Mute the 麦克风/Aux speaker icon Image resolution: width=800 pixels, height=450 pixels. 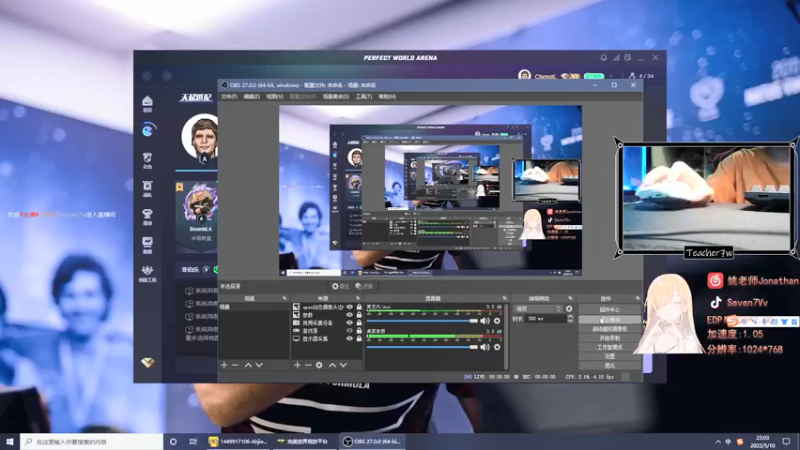[x=485, y=320]
